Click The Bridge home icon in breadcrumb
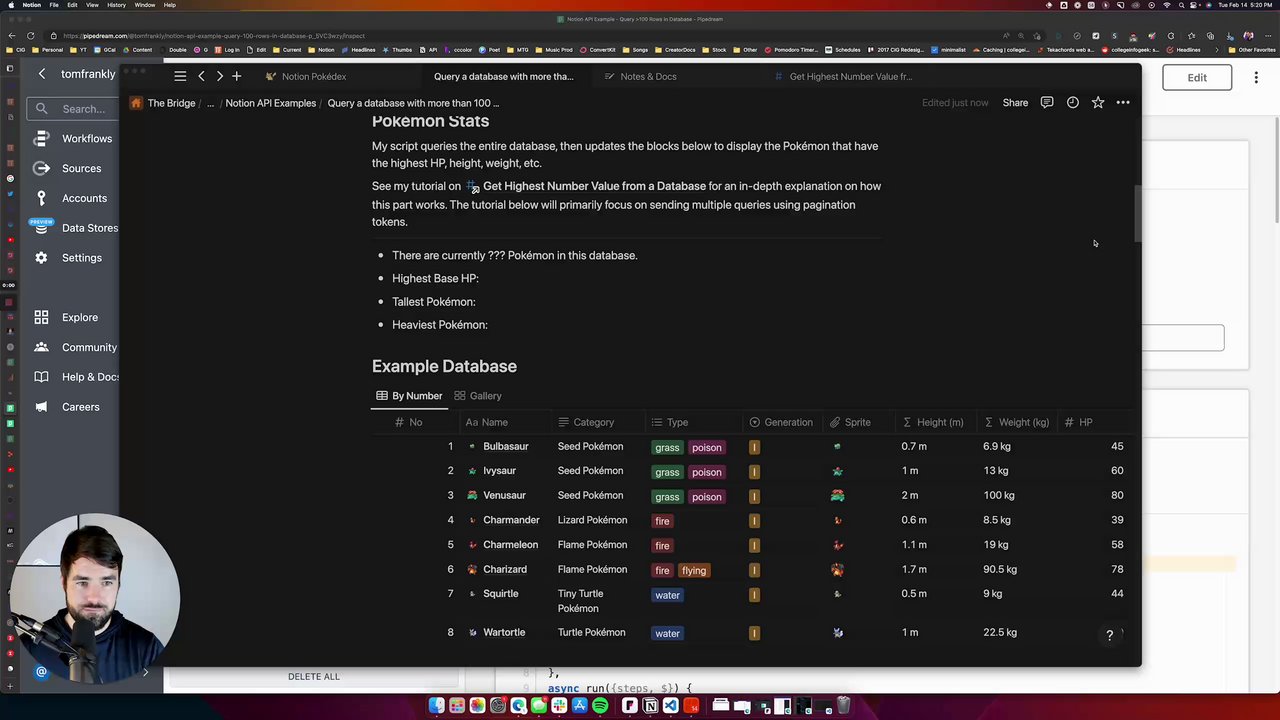Screen dimensions: 1280x720 pyautogui.click(x=136, y=103)
